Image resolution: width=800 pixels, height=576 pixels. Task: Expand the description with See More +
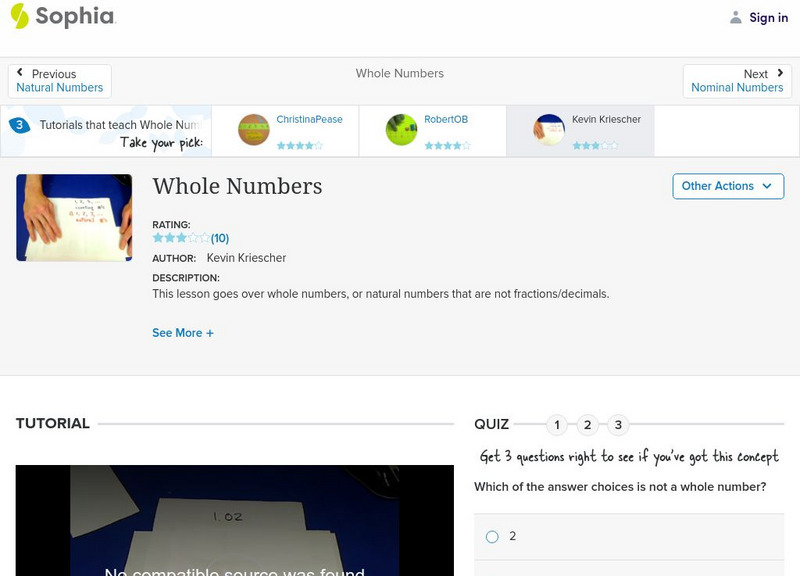click(183, 332)
